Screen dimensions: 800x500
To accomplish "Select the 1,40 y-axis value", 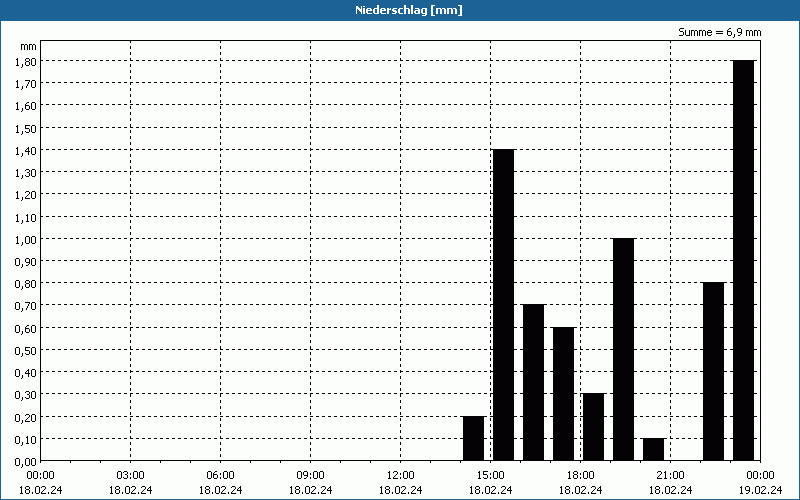I will 26,150.
